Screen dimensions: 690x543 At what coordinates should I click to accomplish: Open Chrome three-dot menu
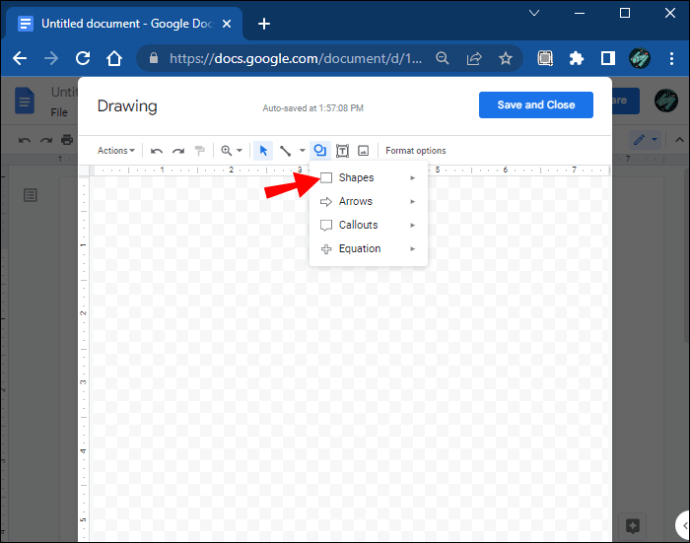click(x=672, y=58)
